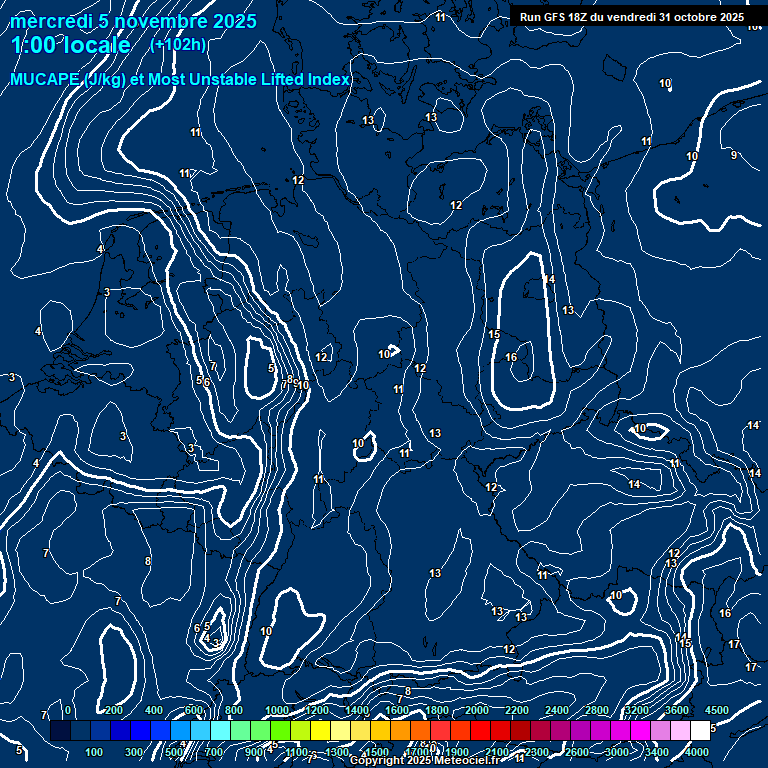Click the 100 value label below legend
The height and width of the screenshot is (768, 768).
(x=95, y=752)
